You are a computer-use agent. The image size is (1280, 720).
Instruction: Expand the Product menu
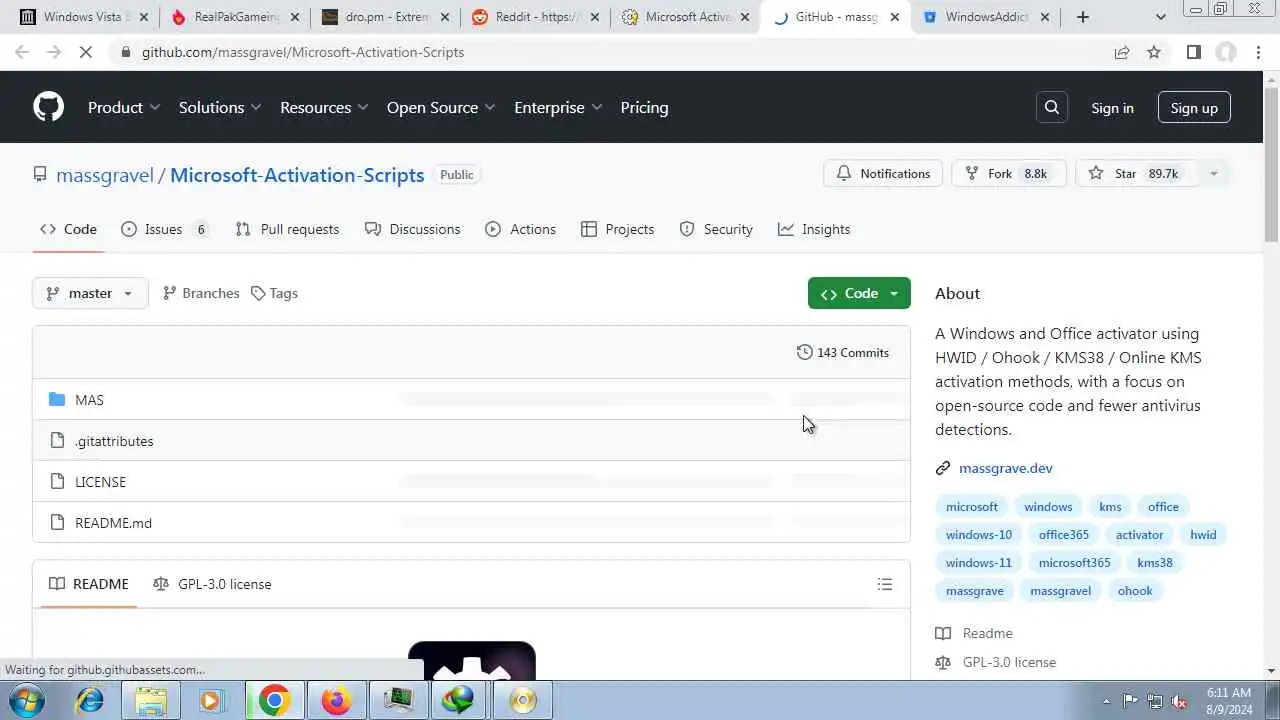[124, 107]
